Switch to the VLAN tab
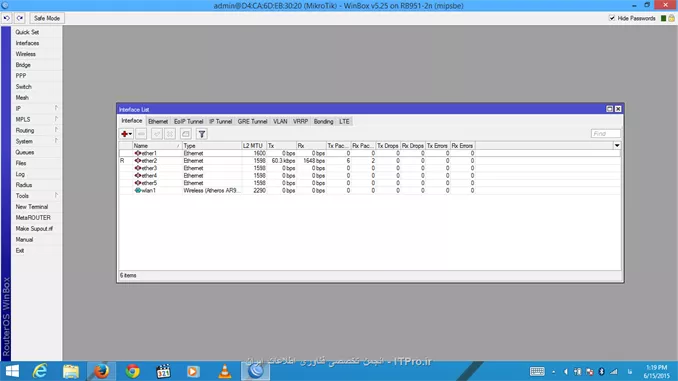Screen dimensions: 678x381 [x=280, y=122]
